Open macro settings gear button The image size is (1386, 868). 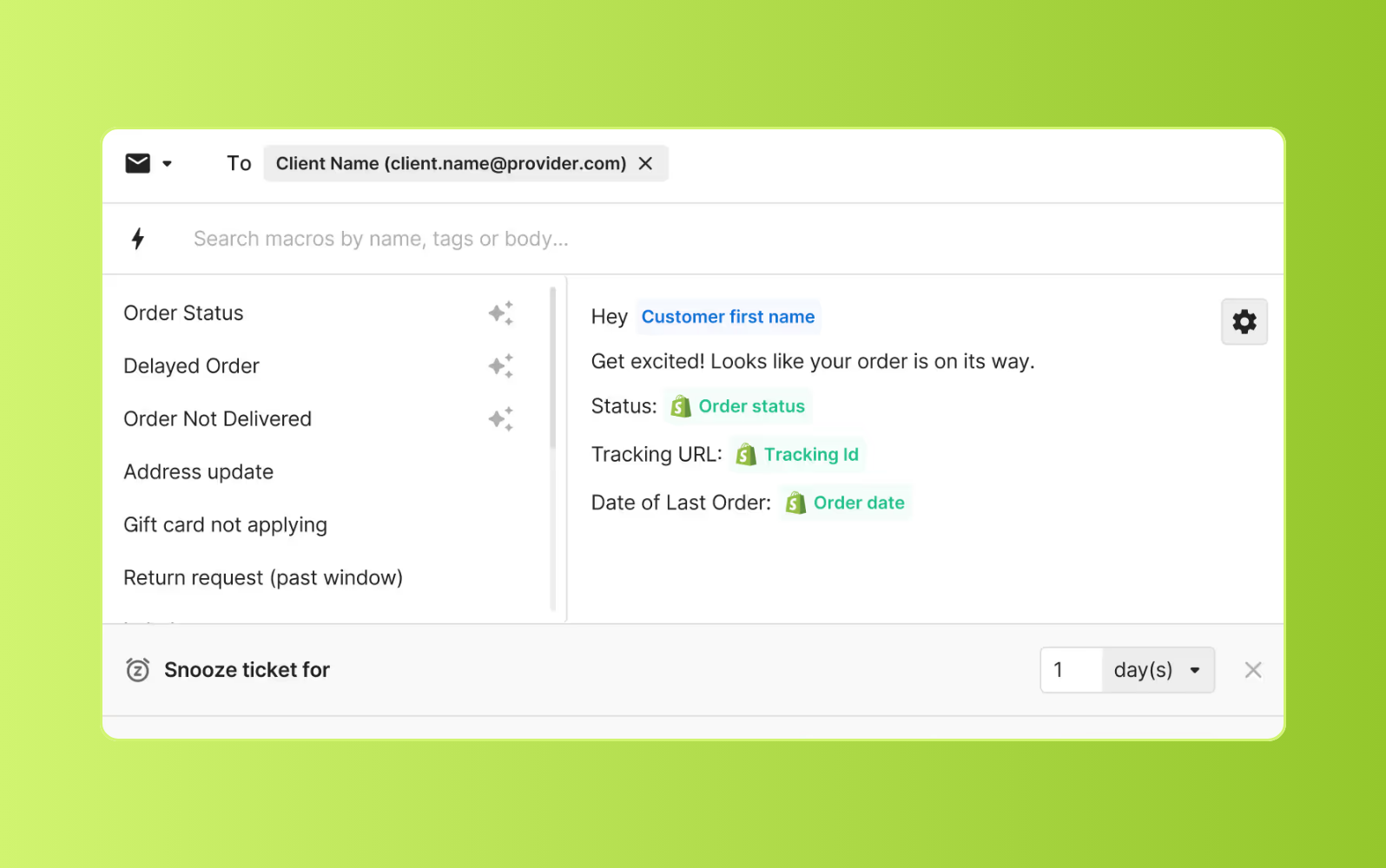(1244, 322)
